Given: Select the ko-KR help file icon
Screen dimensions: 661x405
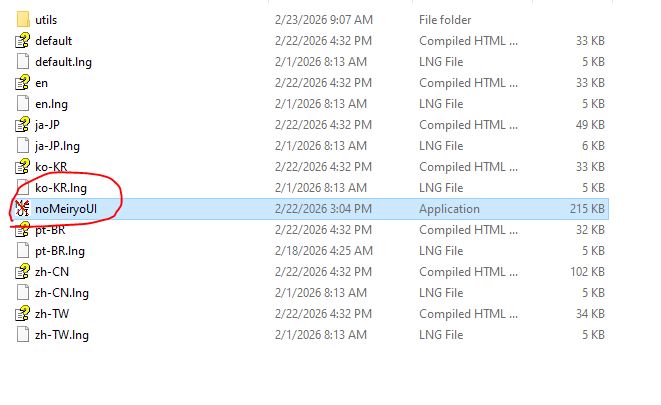Looking at the screenshot, I should [x=23, y=167].
